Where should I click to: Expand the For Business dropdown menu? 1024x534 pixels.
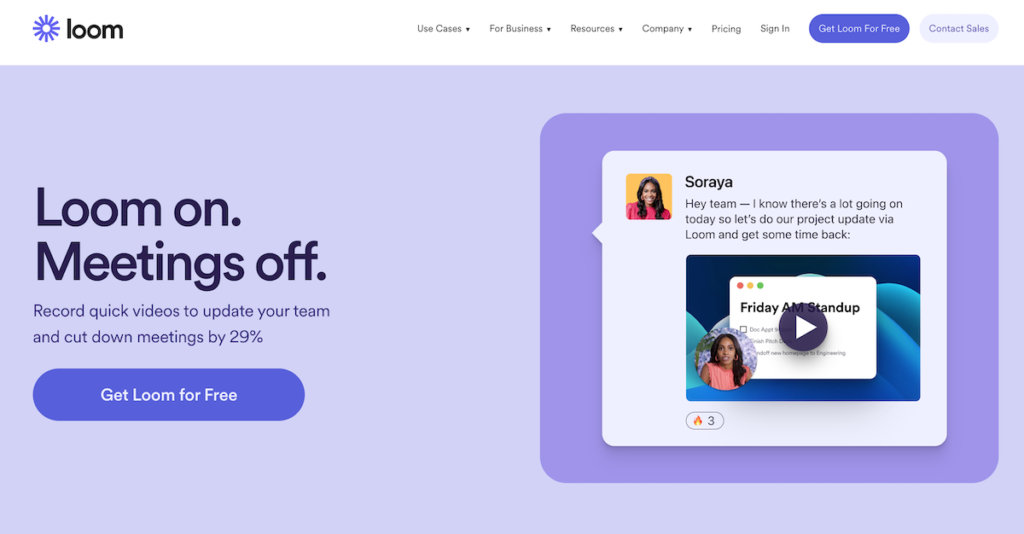(520, 29)
